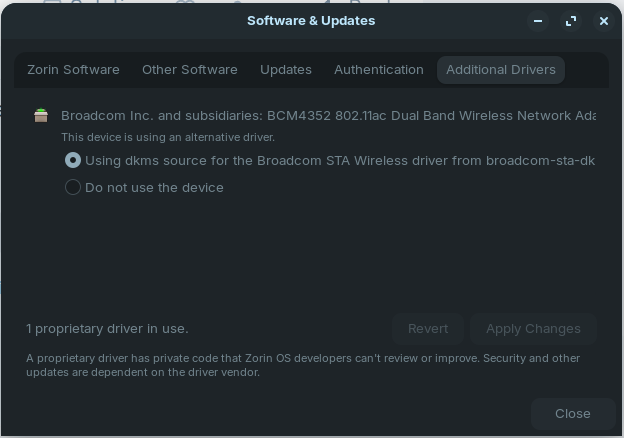
Task: Show the Authentication tab
Action: 378,70
